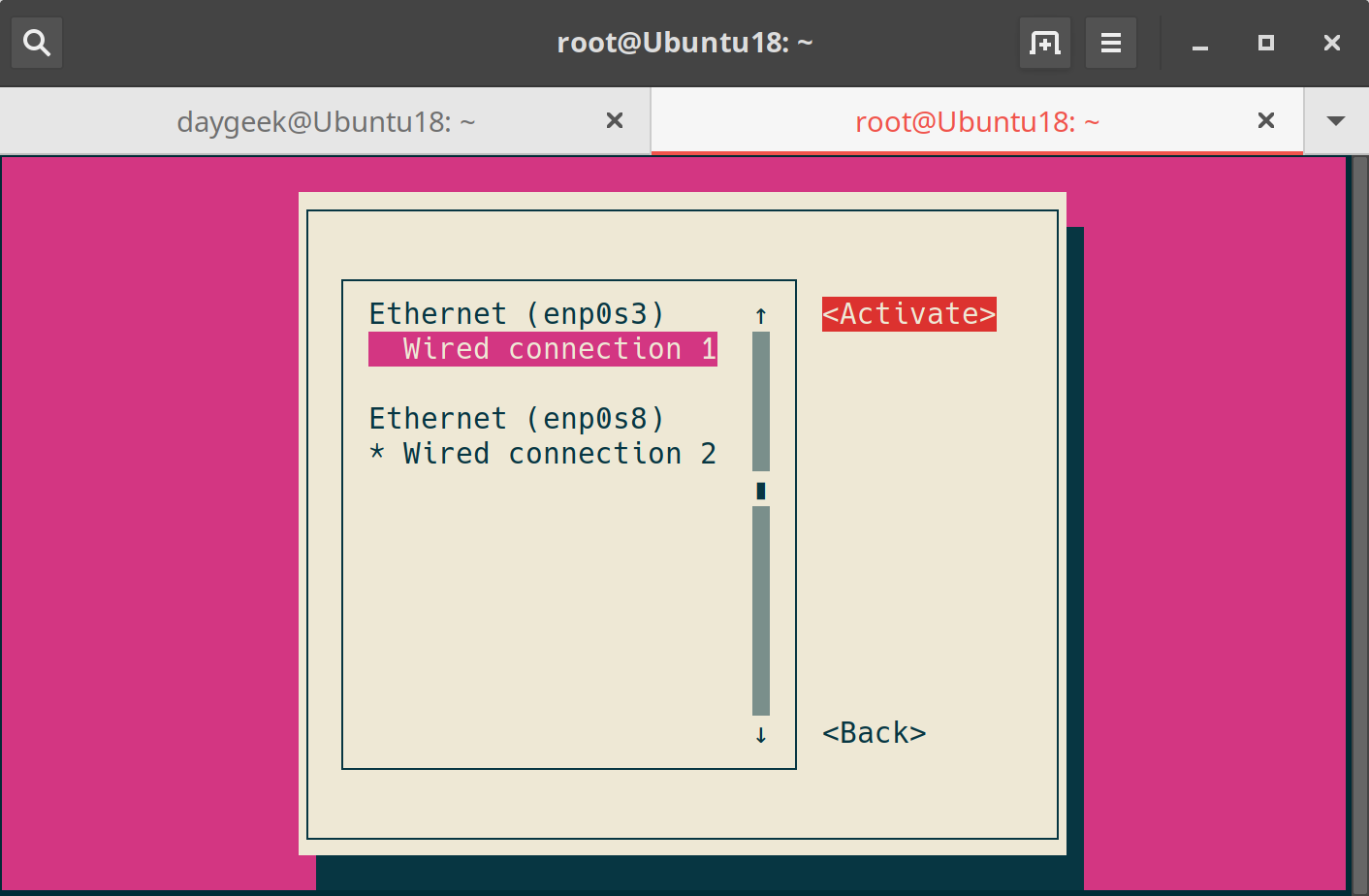Select the highlighted Wired connection 1 entry
Image resolution: width=1369 pixels, height=896 pixels.
pos(542,349)
